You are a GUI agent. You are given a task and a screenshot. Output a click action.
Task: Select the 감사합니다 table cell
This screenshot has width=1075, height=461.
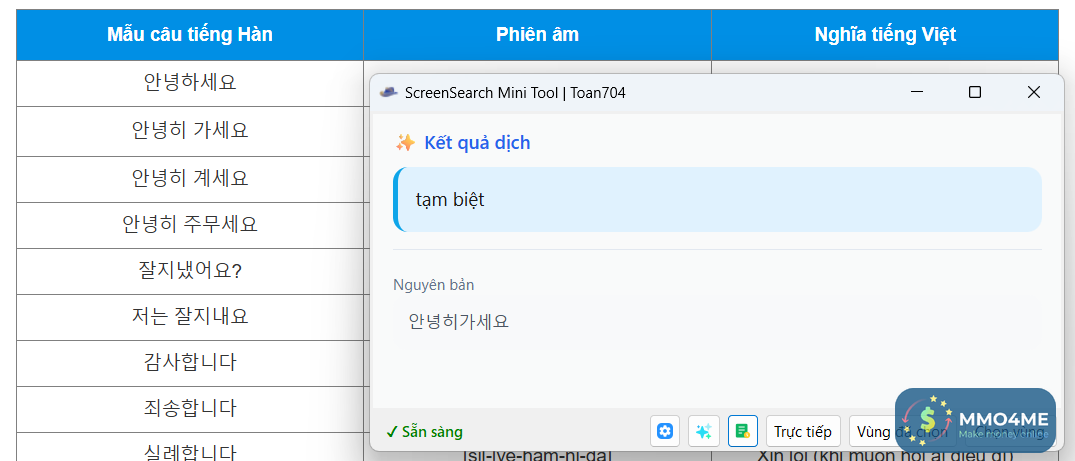190,362
